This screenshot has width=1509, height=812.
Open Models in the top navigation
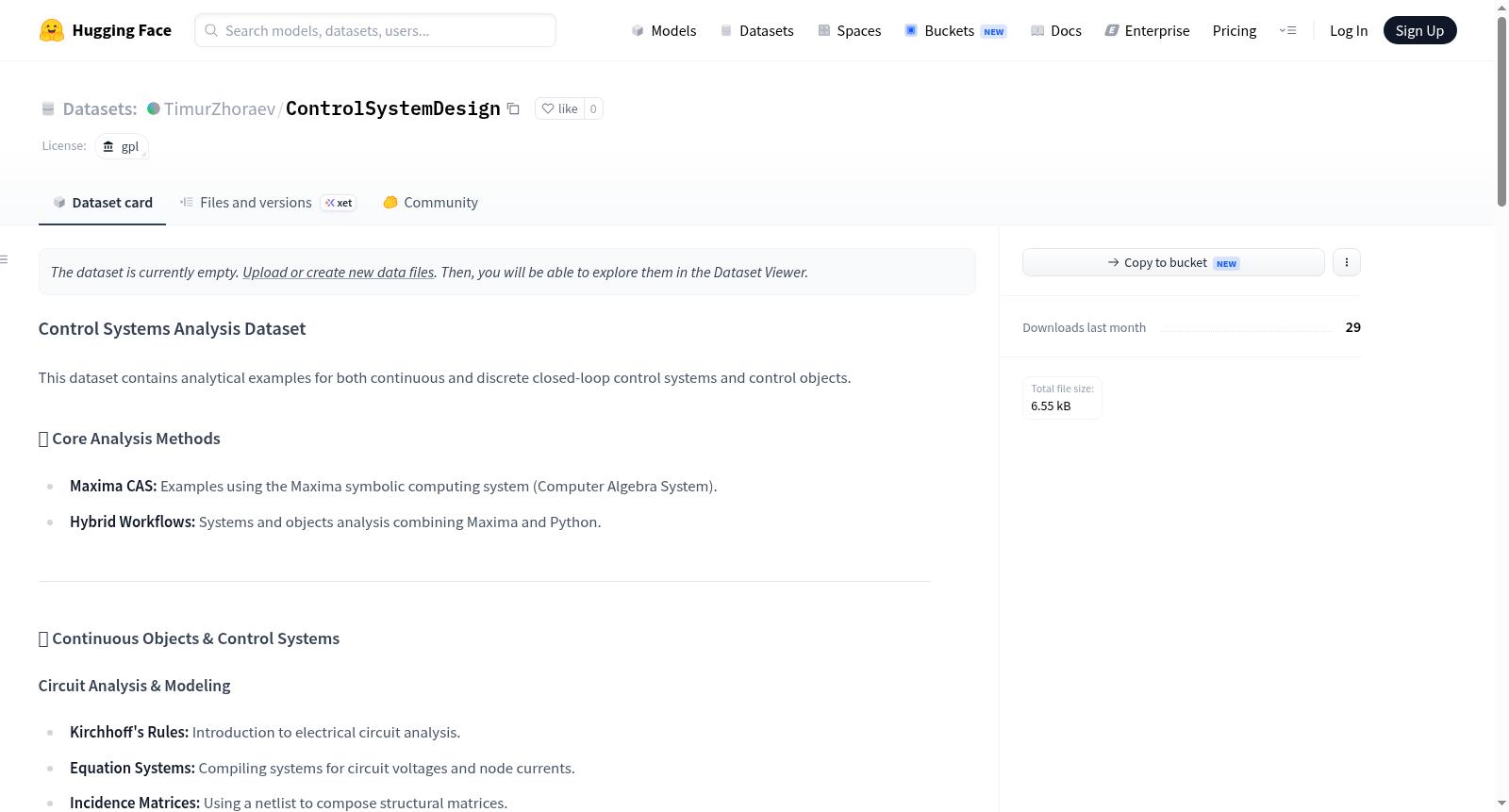(x=664, y=30)
